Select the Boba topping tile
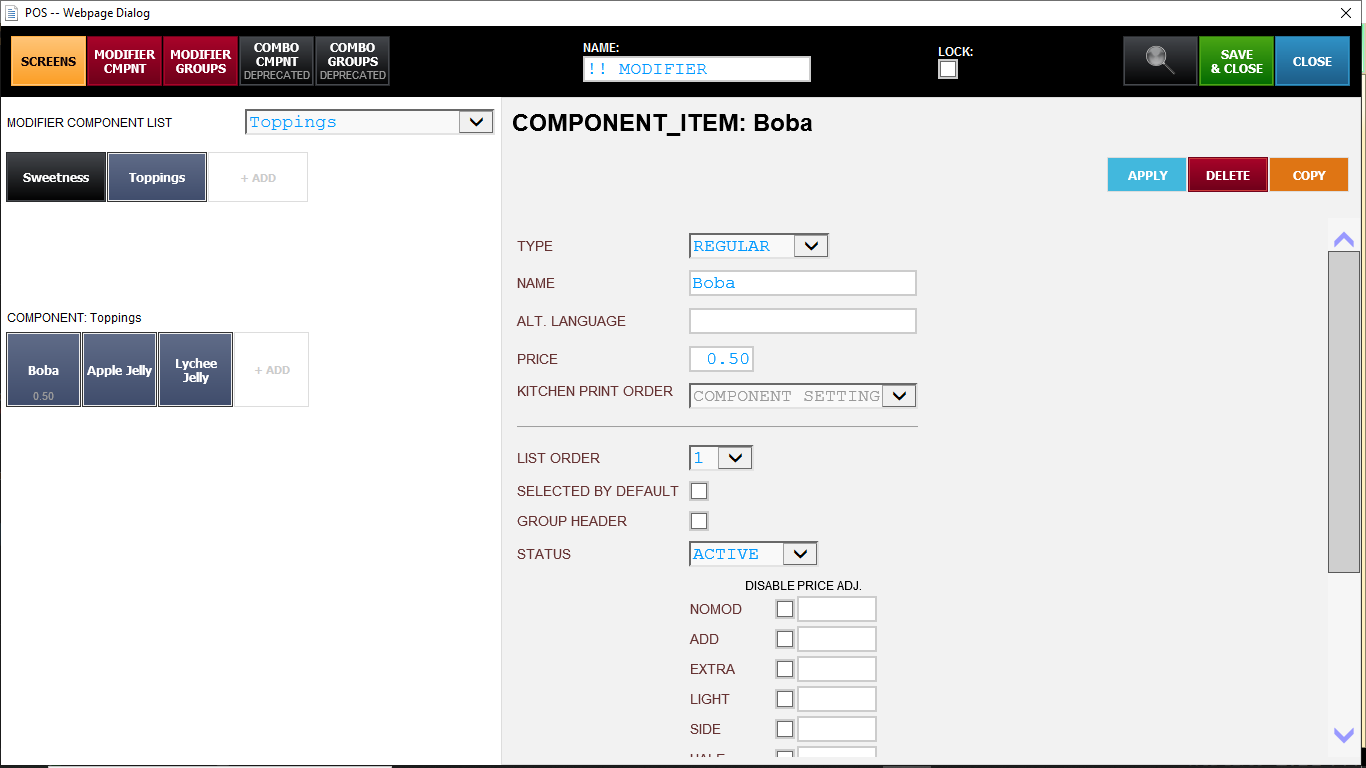This screenshot has height=768, width=1366. (x=43, y=370)
